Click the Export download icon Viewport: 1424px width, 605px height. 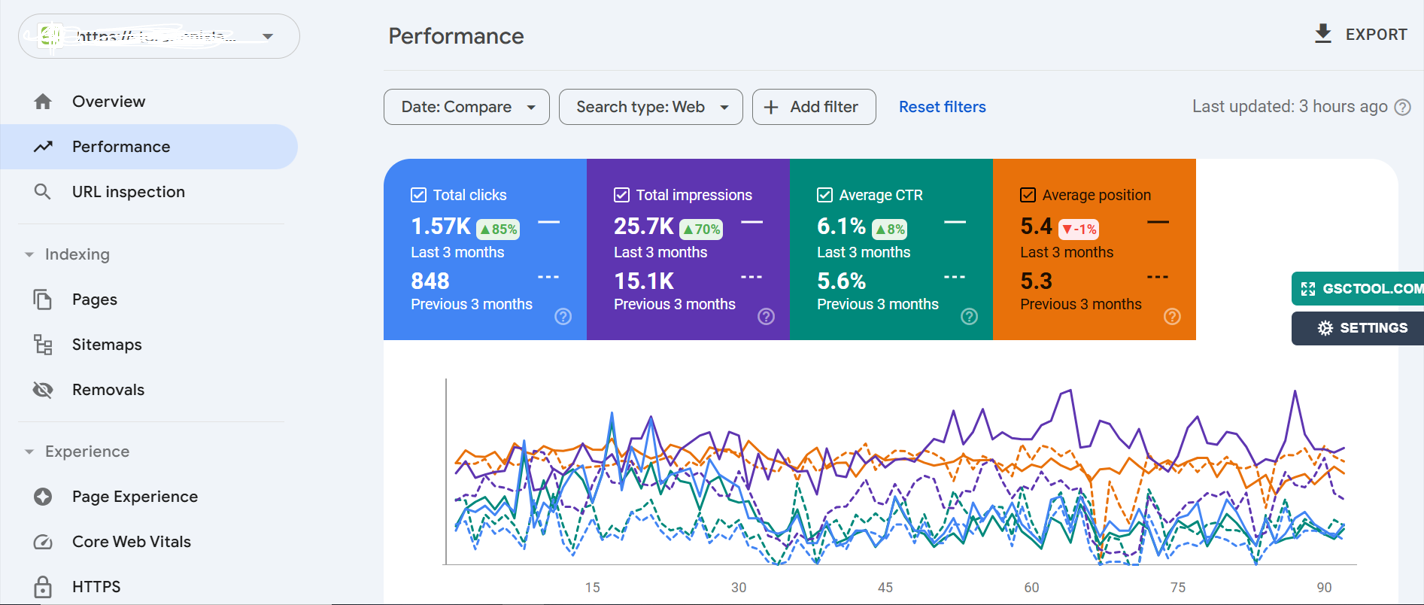tap(1322, 34)
